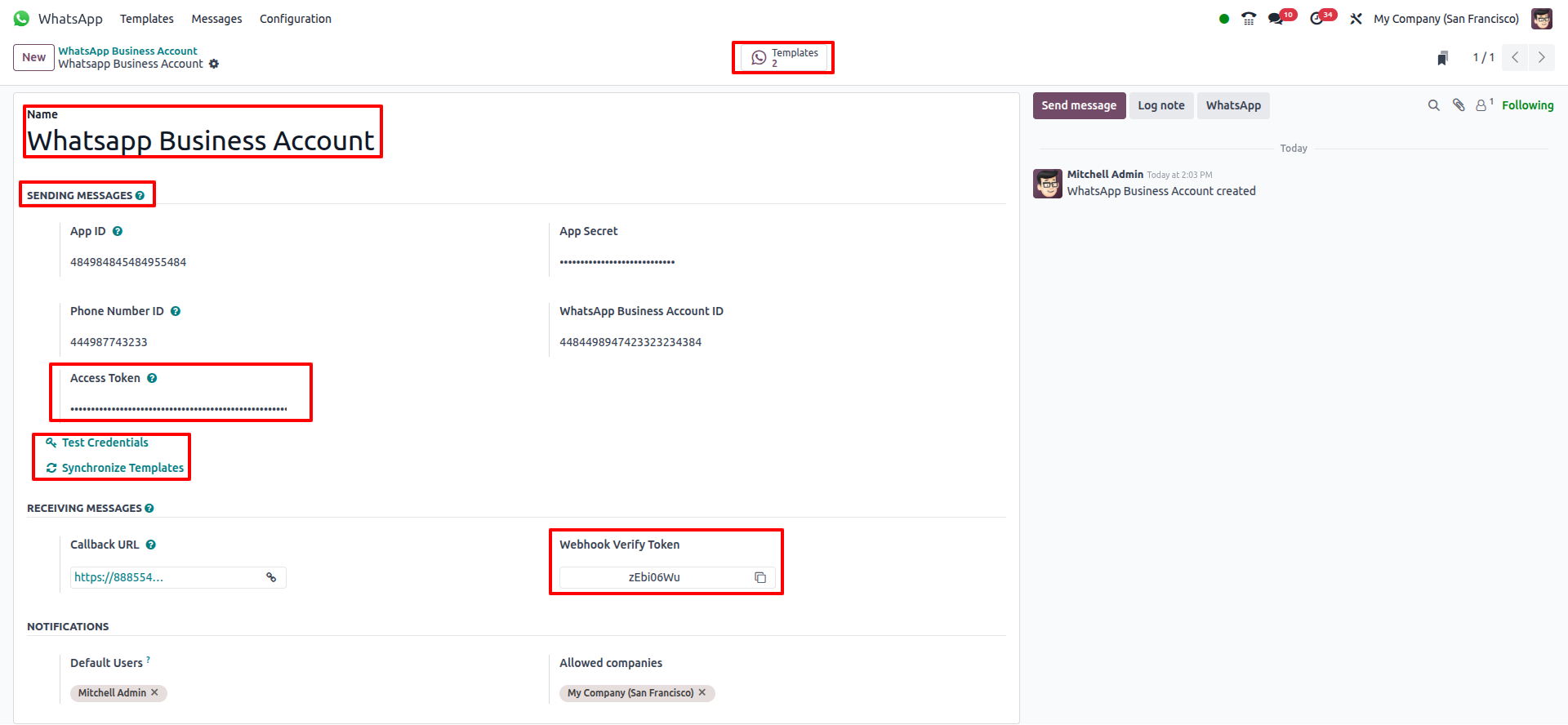The width and height of the screenshot is (1568, 725).
Task: Copy the Webhook Verify Token
Action: pyautogui.click(x=759, y=577)
